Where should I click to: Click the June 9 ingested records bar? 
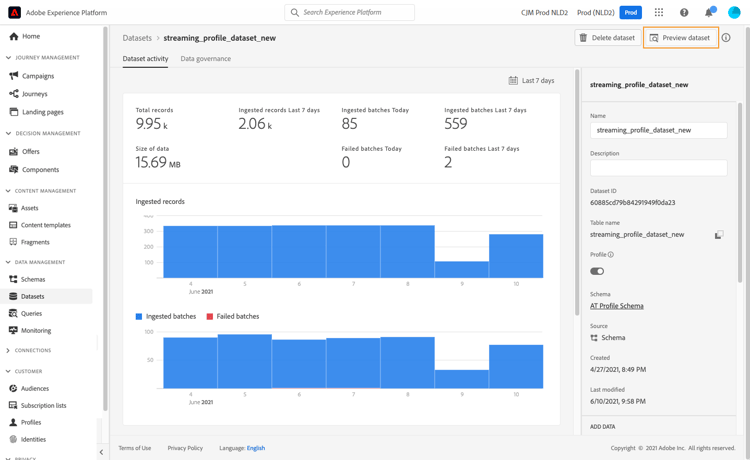(462, 270)
